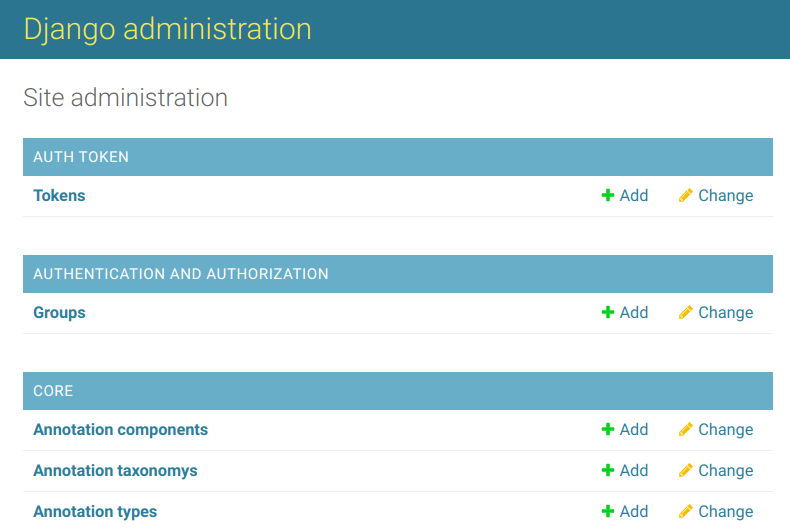Open the Tokens model list
This screenshot has height=529, width=790.
pos(59,196)
